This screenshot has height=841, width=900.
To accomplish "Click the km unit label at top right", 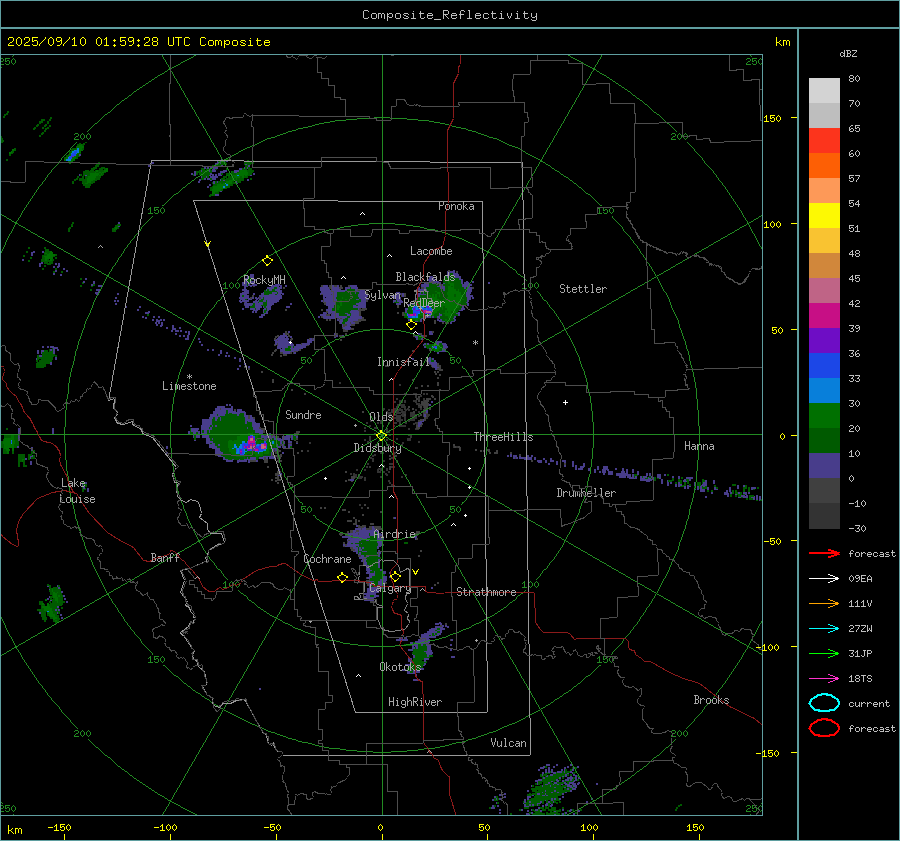I will click(783, 42).
